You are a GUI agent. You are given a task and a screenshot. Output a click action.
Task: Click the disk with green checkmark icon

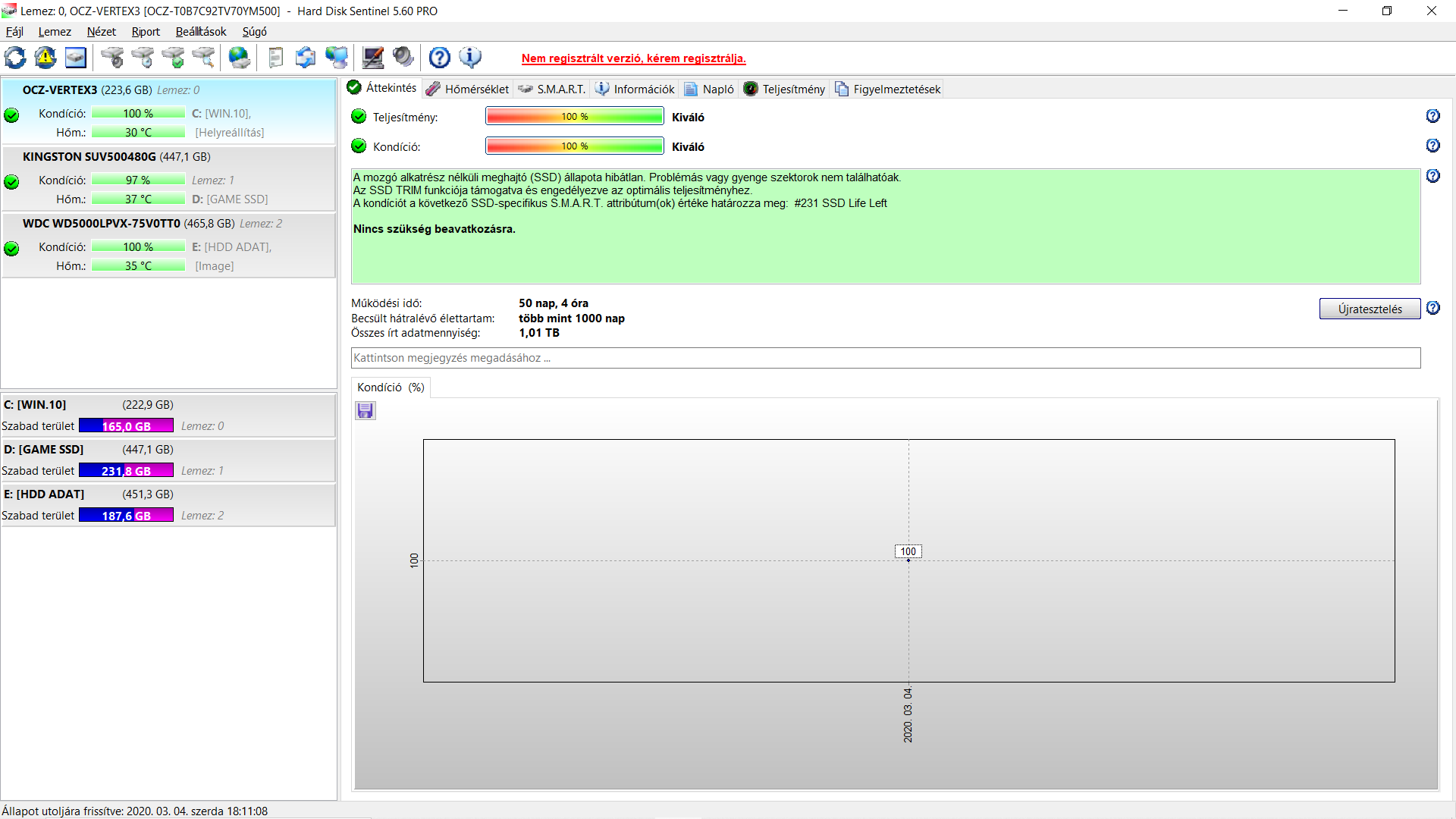click(x=174, y=58)
